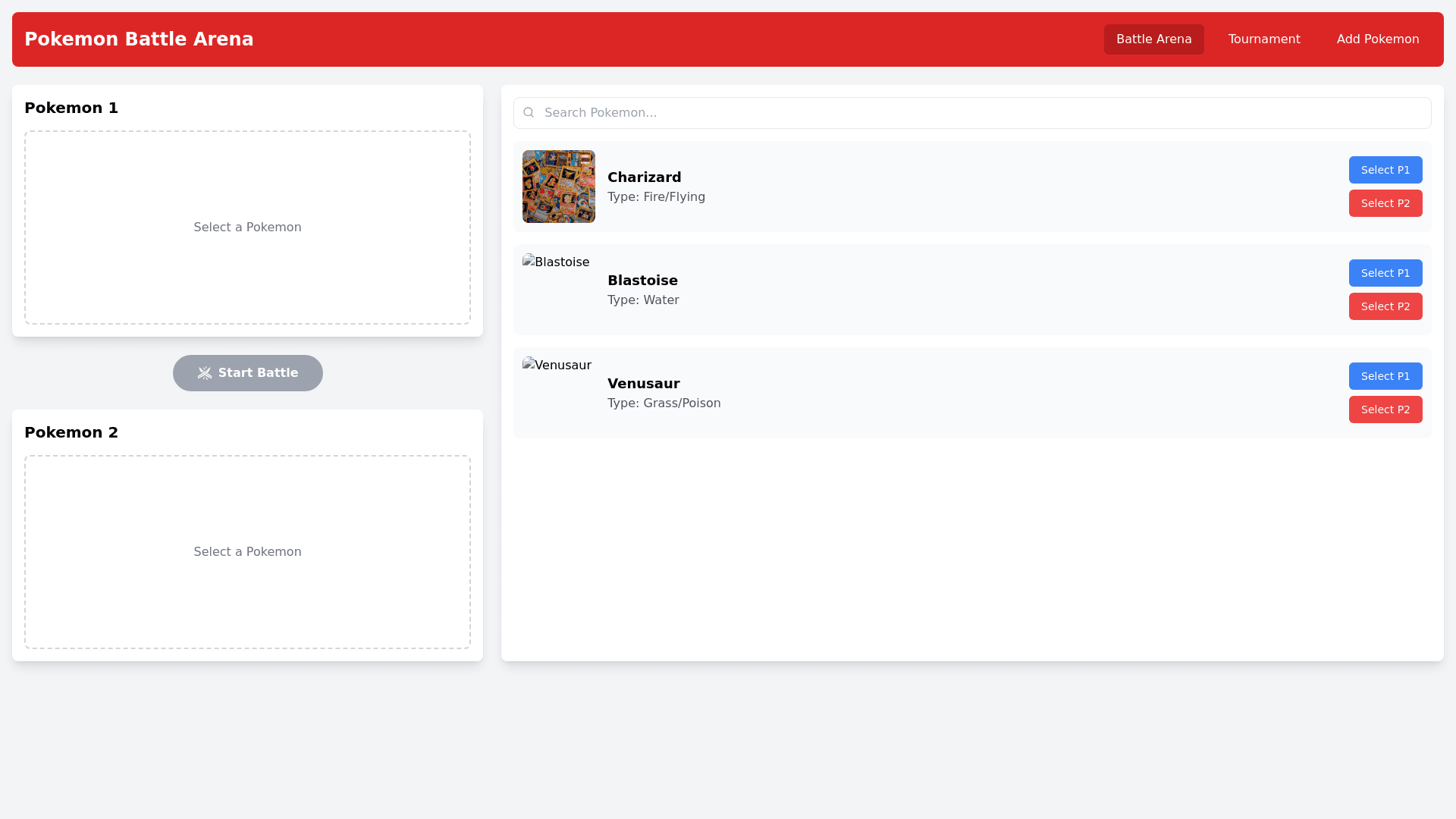Click the Pokemon 1 empty slot
This screenshot has height=819, width=1456.
click(x=247, y=227)
